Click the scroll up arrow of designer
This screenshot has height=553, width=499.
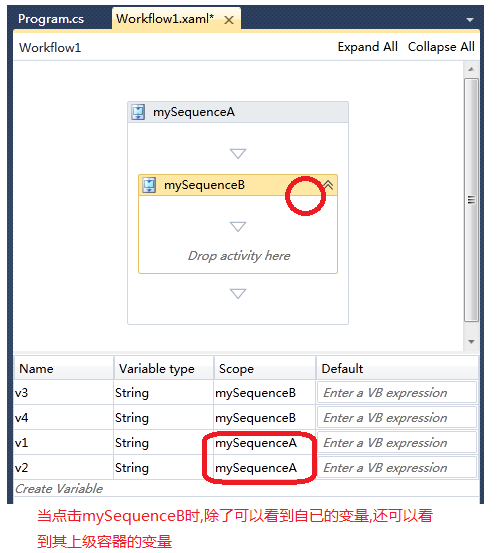[471, 69]
